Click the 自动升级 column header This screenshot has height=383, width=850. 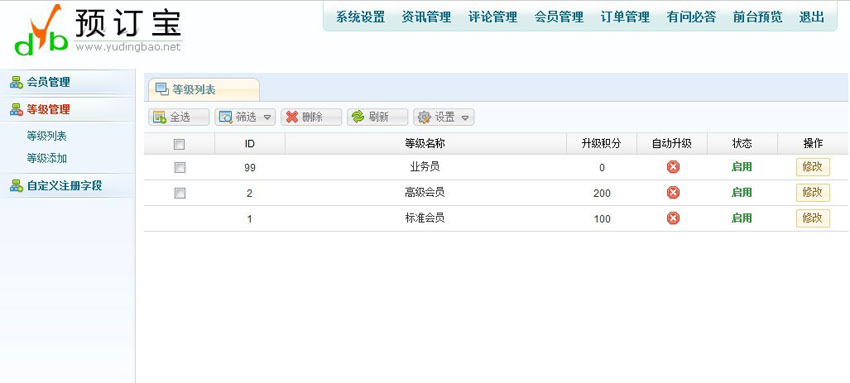(x=672, y=144)
